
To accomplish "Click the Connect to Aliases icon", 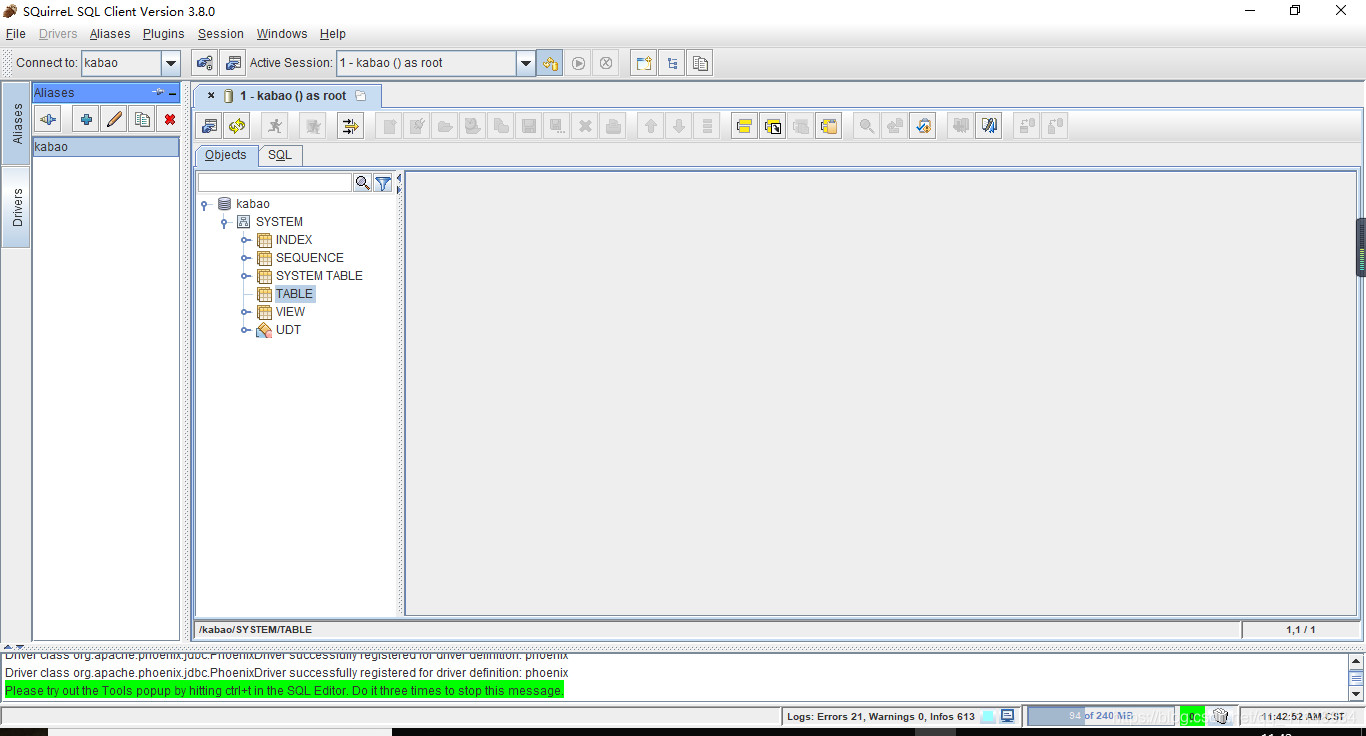I will click(204, 63).
